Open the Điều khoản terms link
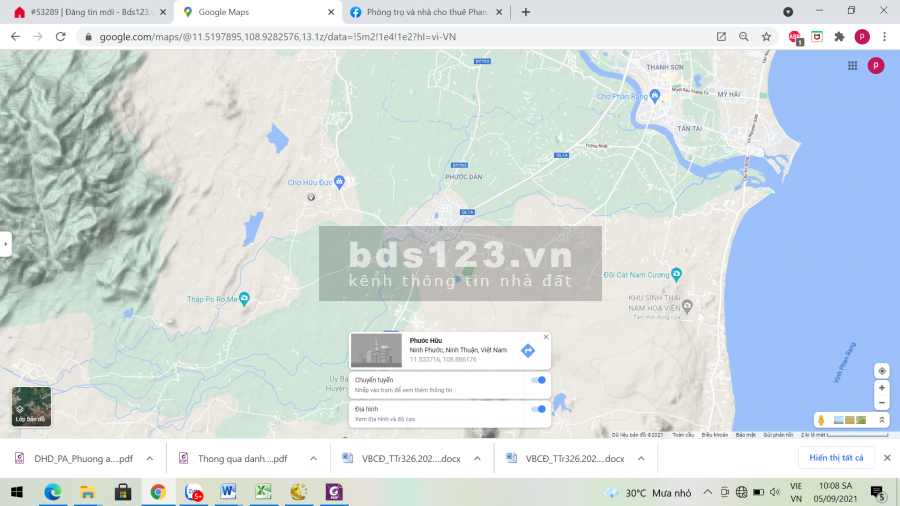 [715, 435]
